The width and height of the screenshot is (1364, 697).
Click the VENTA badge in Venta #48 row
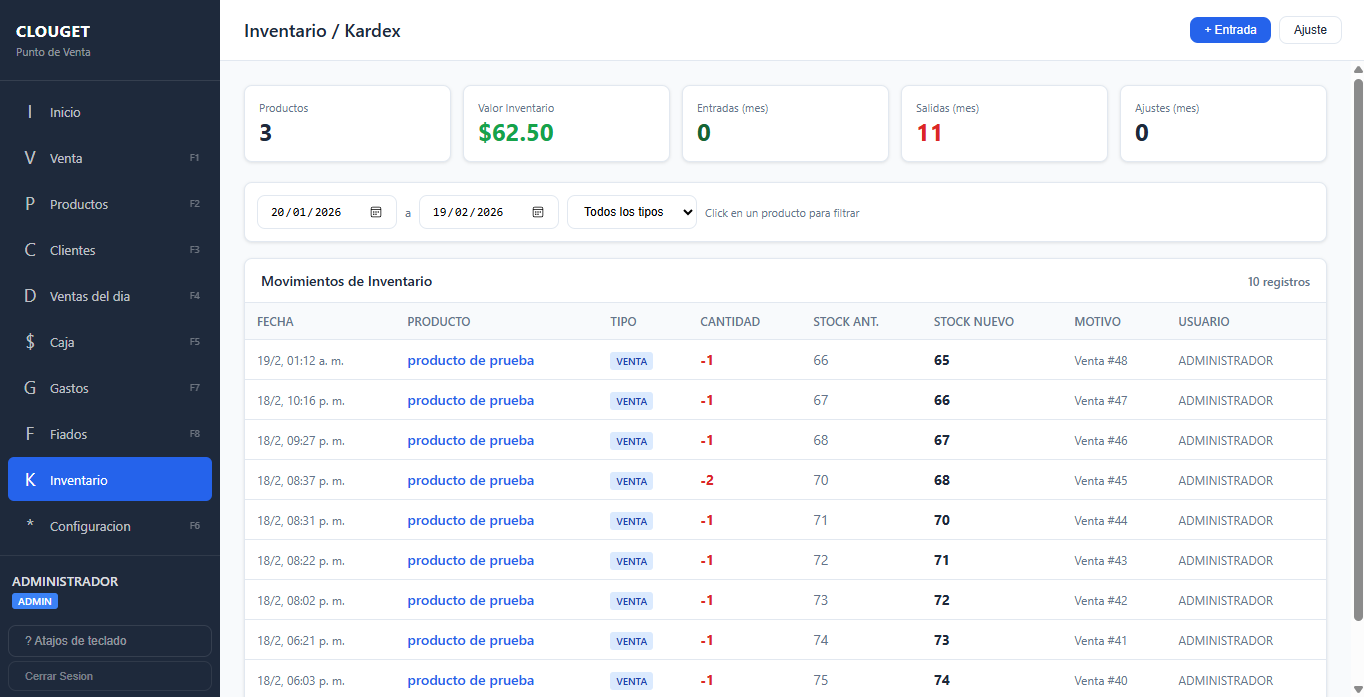631,361
